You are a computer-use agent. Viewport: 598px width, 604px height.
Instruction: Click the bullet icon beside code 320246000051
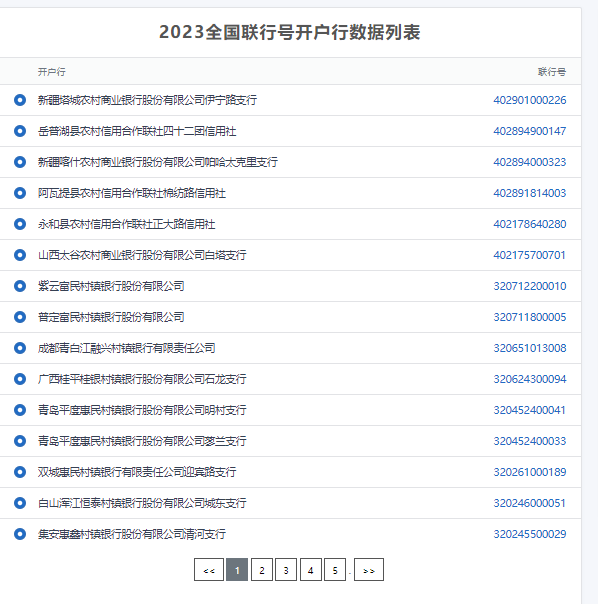click(x=20, y=503)
